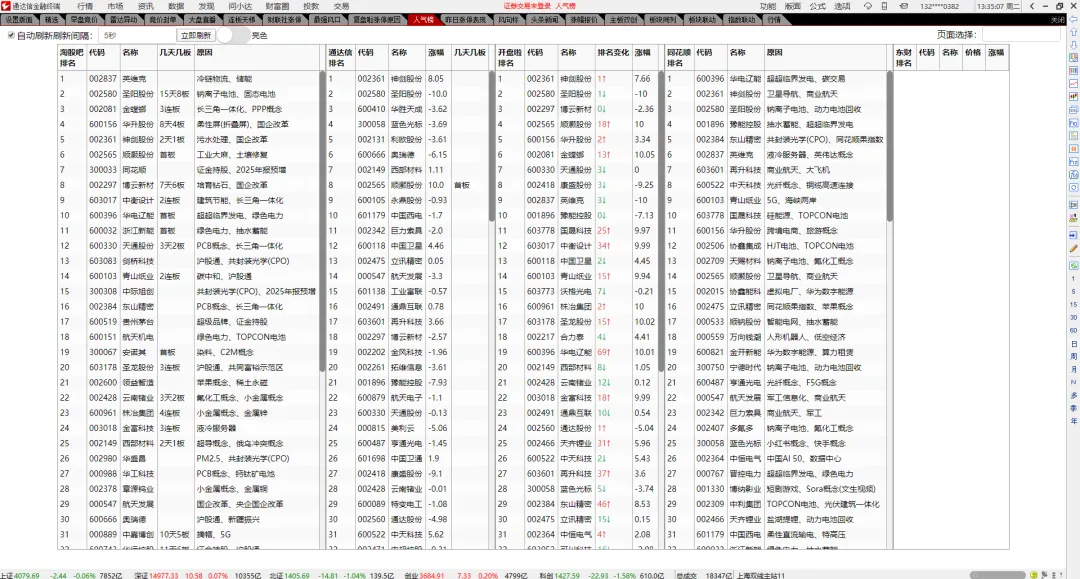Click the 同花顺 table vertical scrollbar
The height and width of the screenshot is (579, 1080).
coord(889,146)
